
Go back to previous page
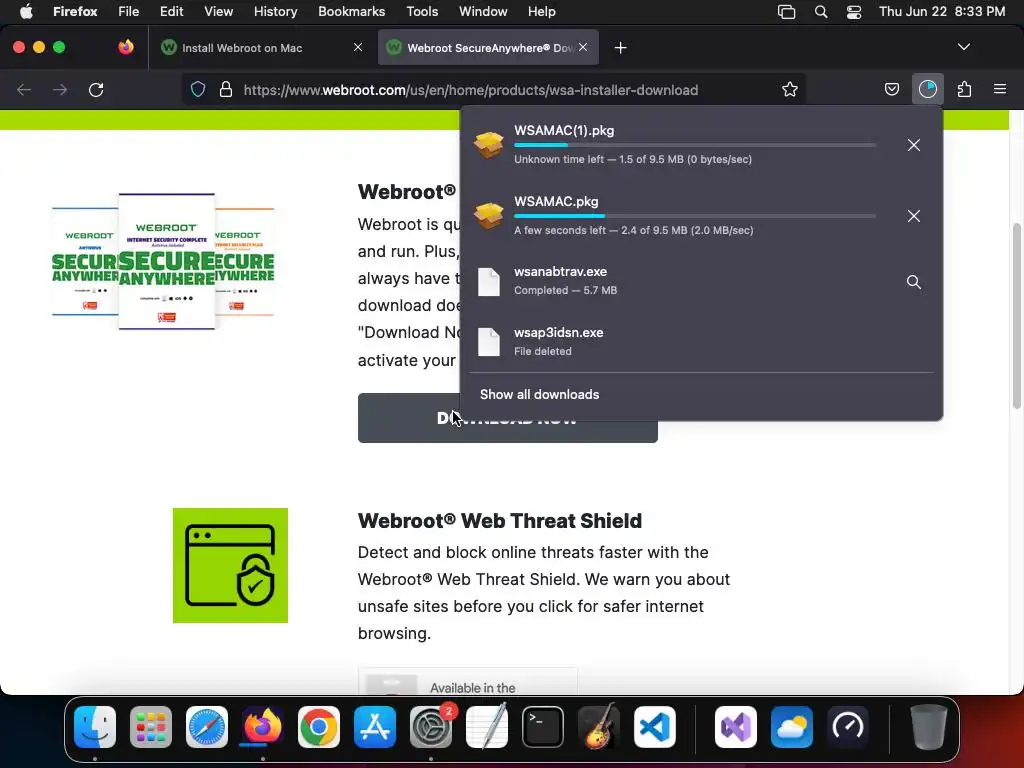(x=24, y=89)
